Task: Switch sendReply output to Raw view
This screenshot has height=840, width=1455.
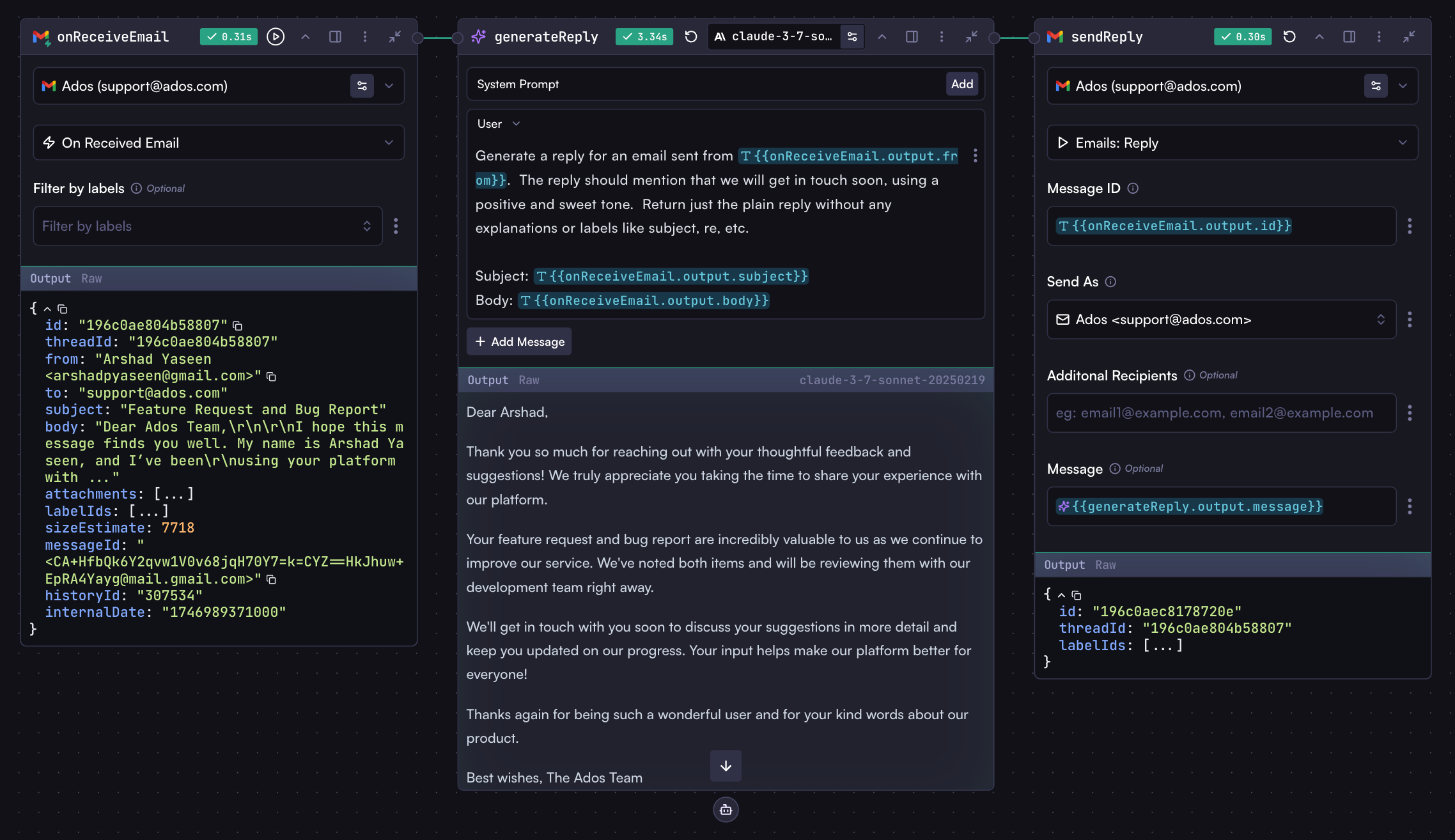Action: [x=1105, y=564]
